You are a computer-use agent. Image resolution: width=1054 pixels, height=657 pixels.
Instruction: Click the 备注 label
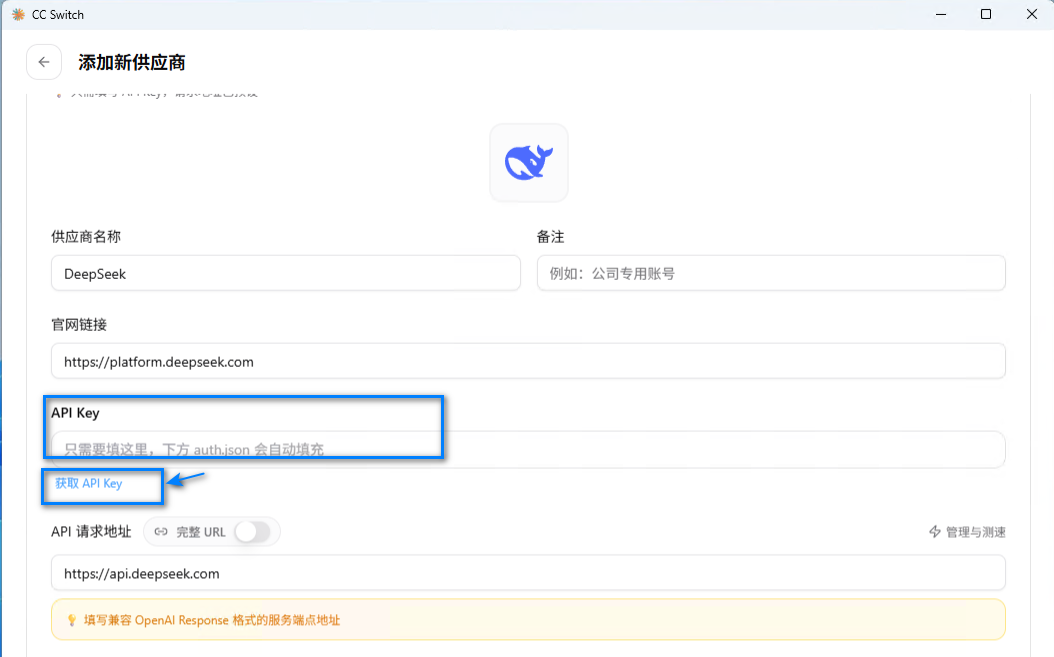(x=551, y=237)
